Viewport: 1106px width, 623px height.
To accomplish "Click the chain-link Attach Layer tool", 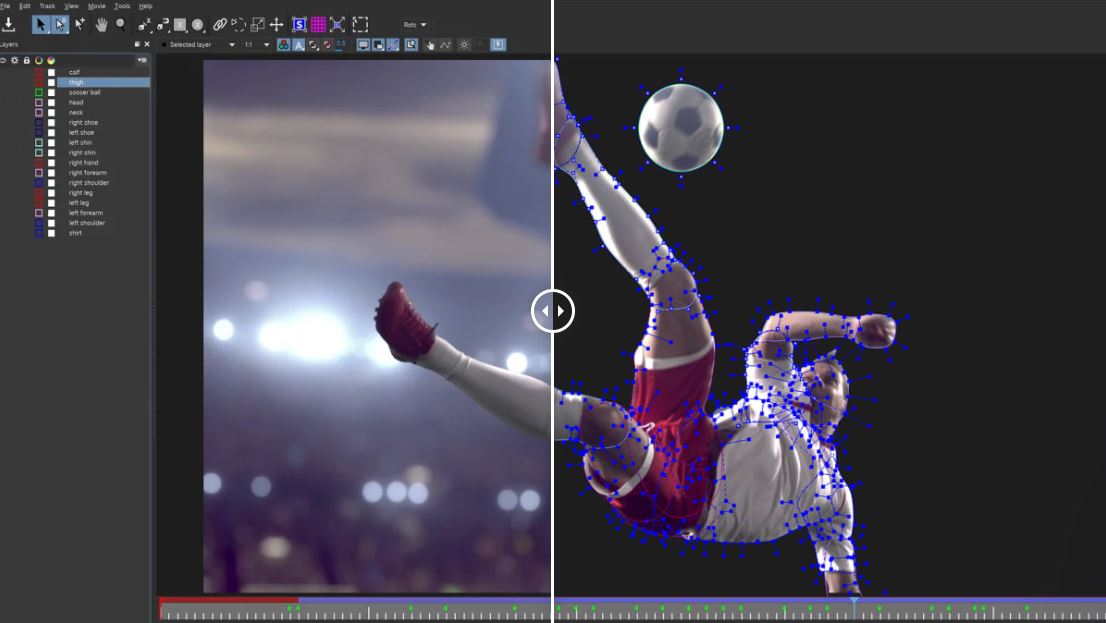I will (x=220, y=25).
